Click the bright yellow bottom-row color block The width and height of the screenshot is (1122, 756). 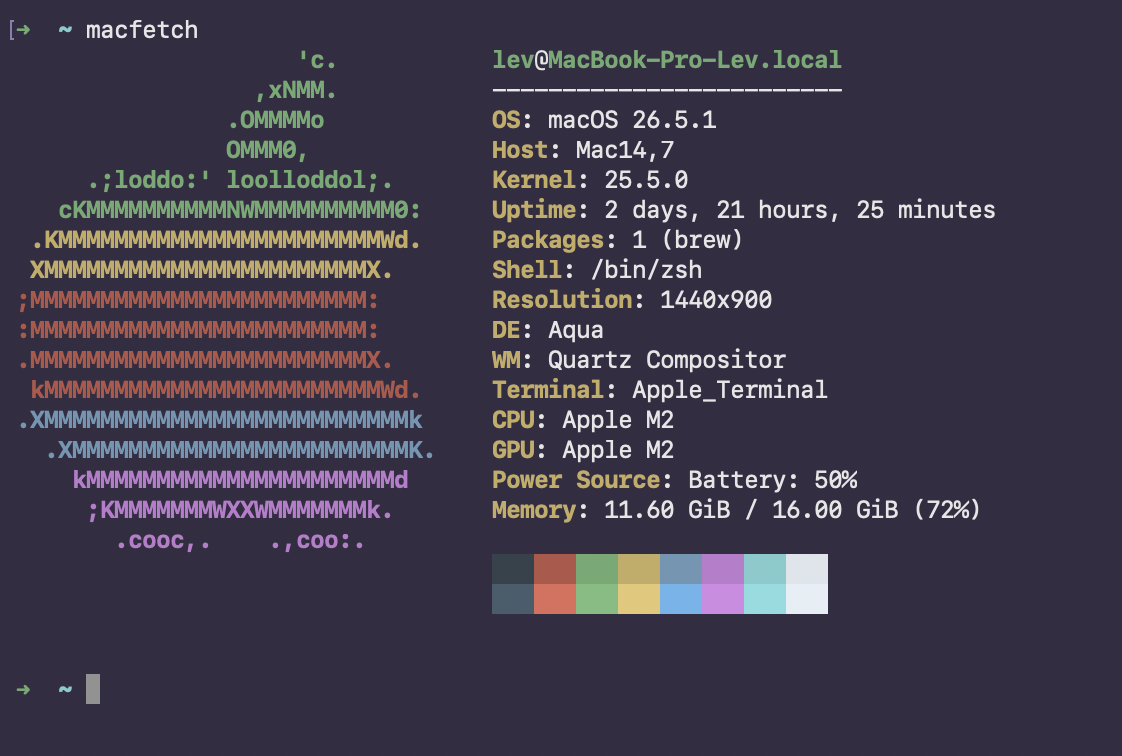click(639, 599)
